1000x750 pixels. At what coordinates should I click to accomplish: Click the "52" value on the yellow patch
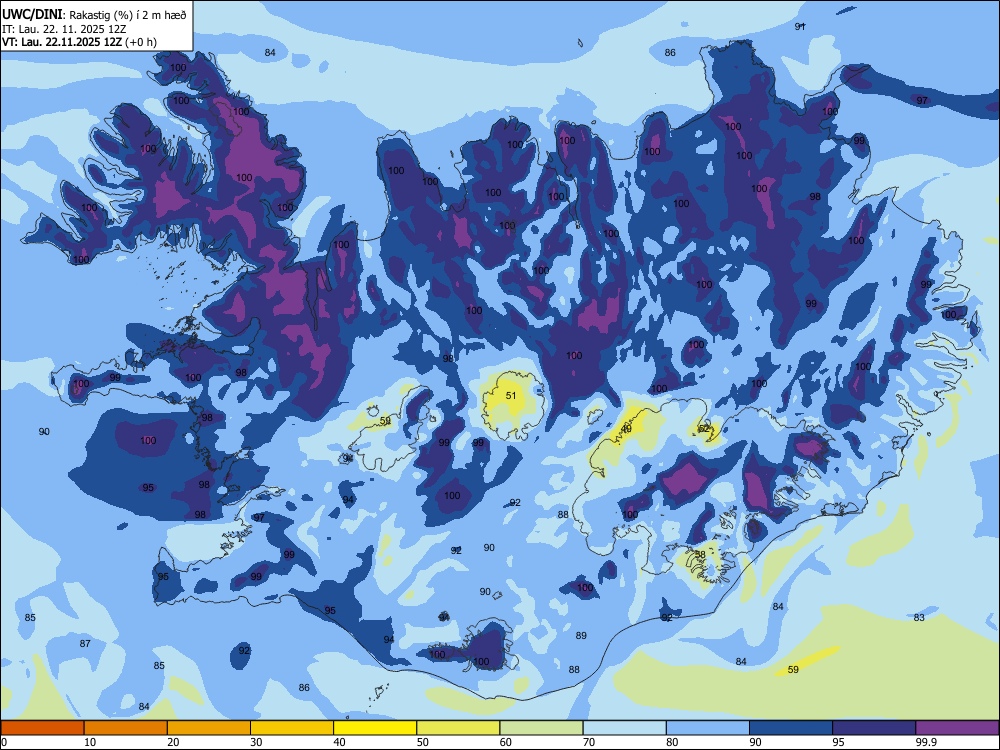click(704, 429)
